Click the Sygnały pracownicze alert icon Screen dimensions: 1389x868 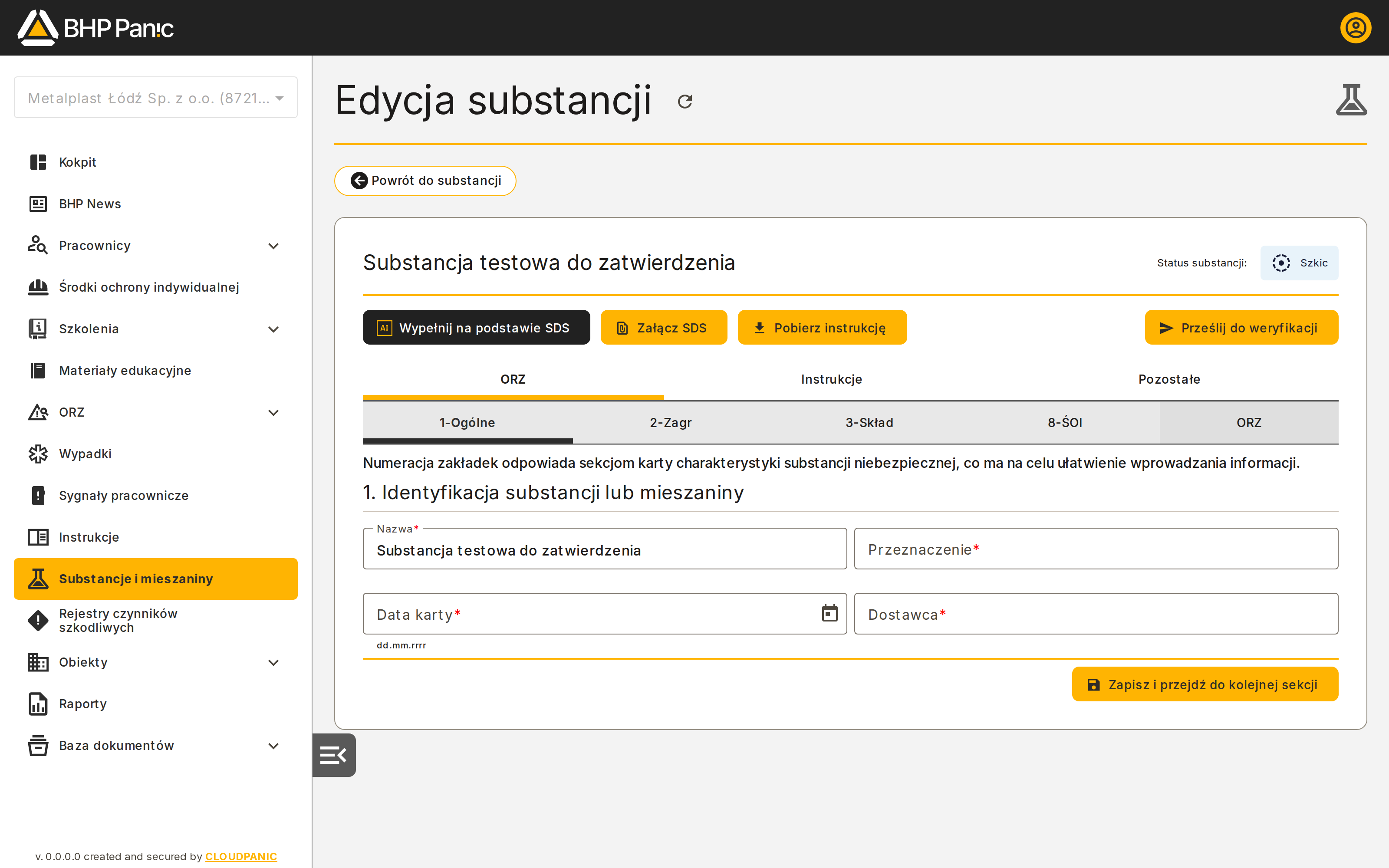click(x=38, y=496)
